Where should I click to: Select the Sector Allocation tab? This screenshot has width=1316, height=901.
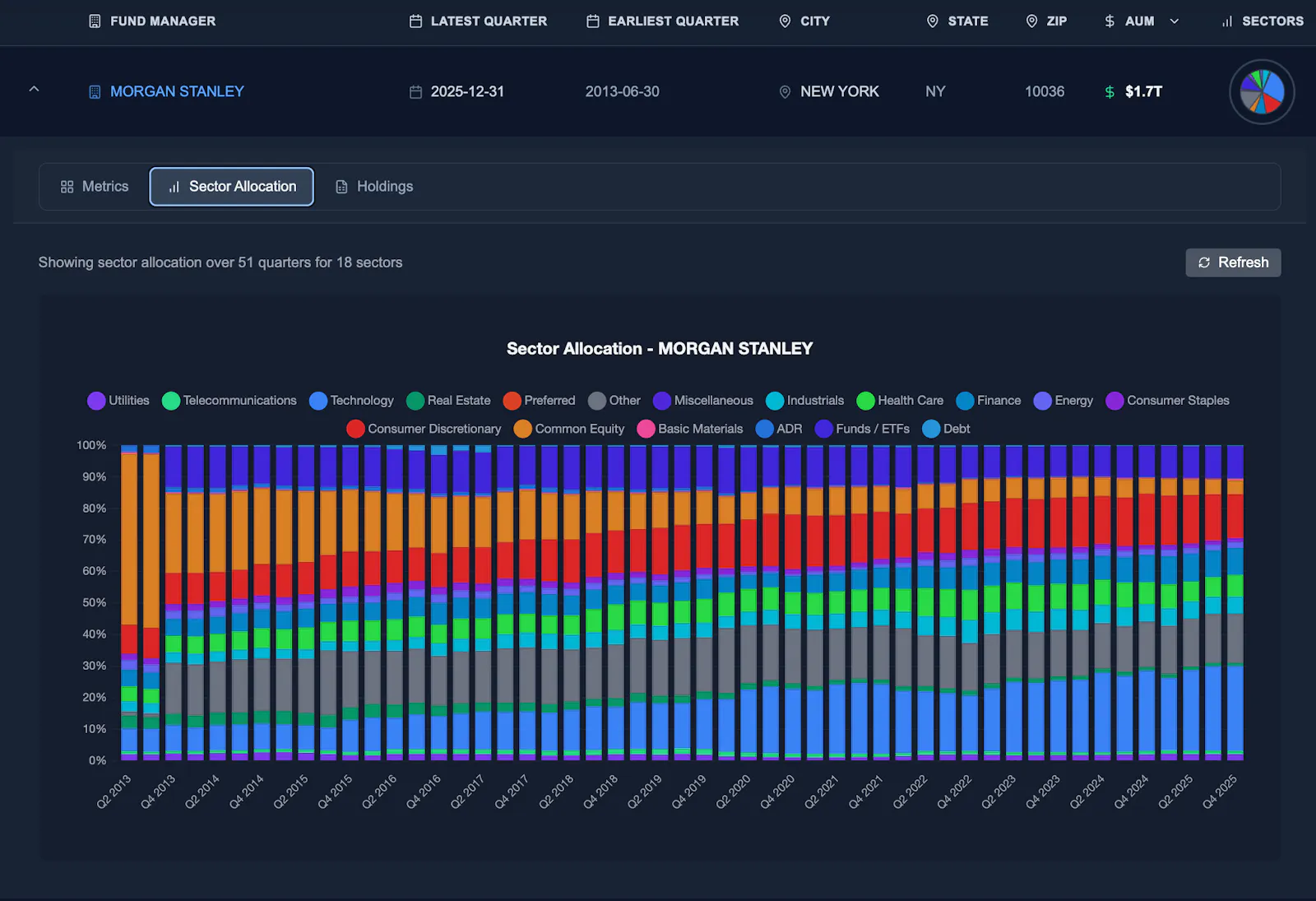(231, 187)
